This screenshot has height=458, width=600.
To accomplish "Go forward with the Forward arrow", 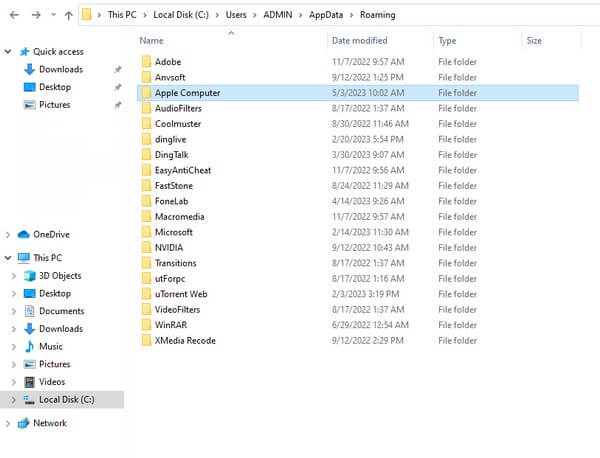I will pos(36,15).
